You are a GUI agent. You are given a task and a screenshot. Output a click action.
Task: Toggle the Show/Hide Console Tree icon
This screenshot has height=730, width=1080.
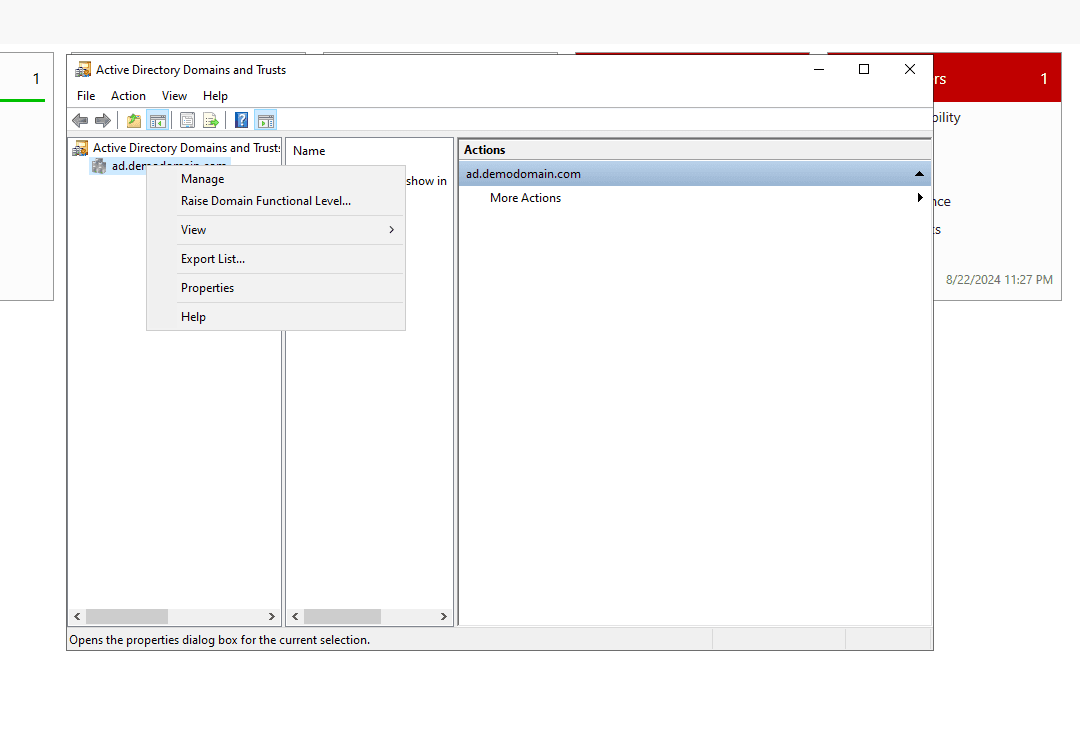point(157,121)
